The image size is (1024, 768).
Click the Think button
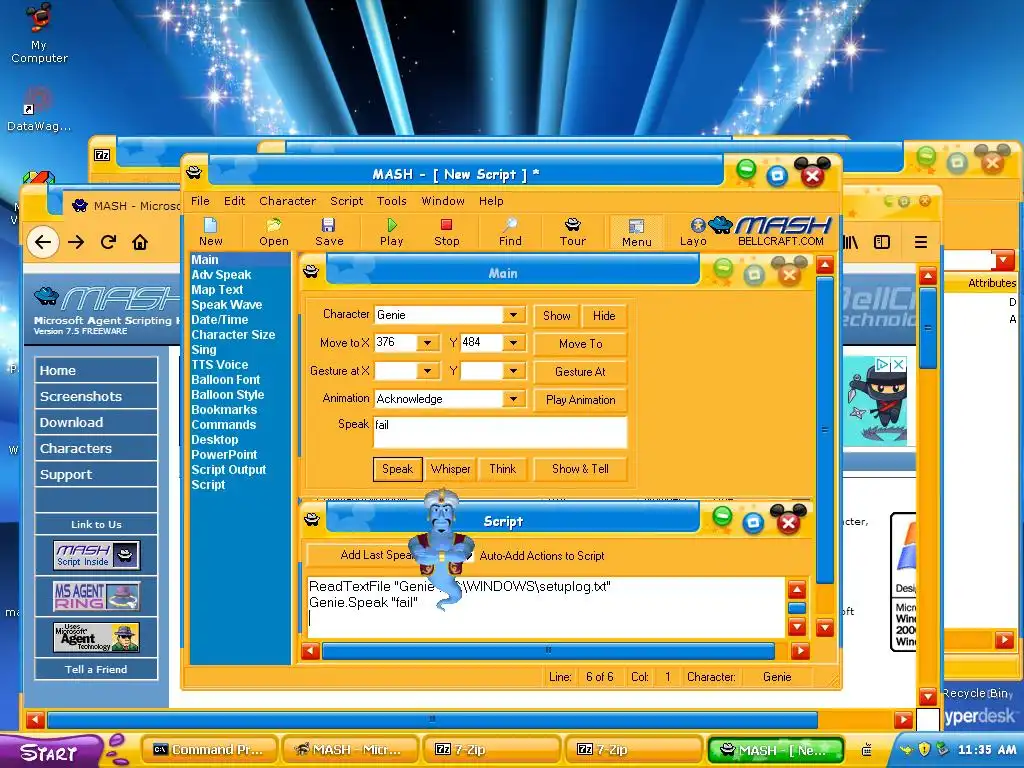503,469
